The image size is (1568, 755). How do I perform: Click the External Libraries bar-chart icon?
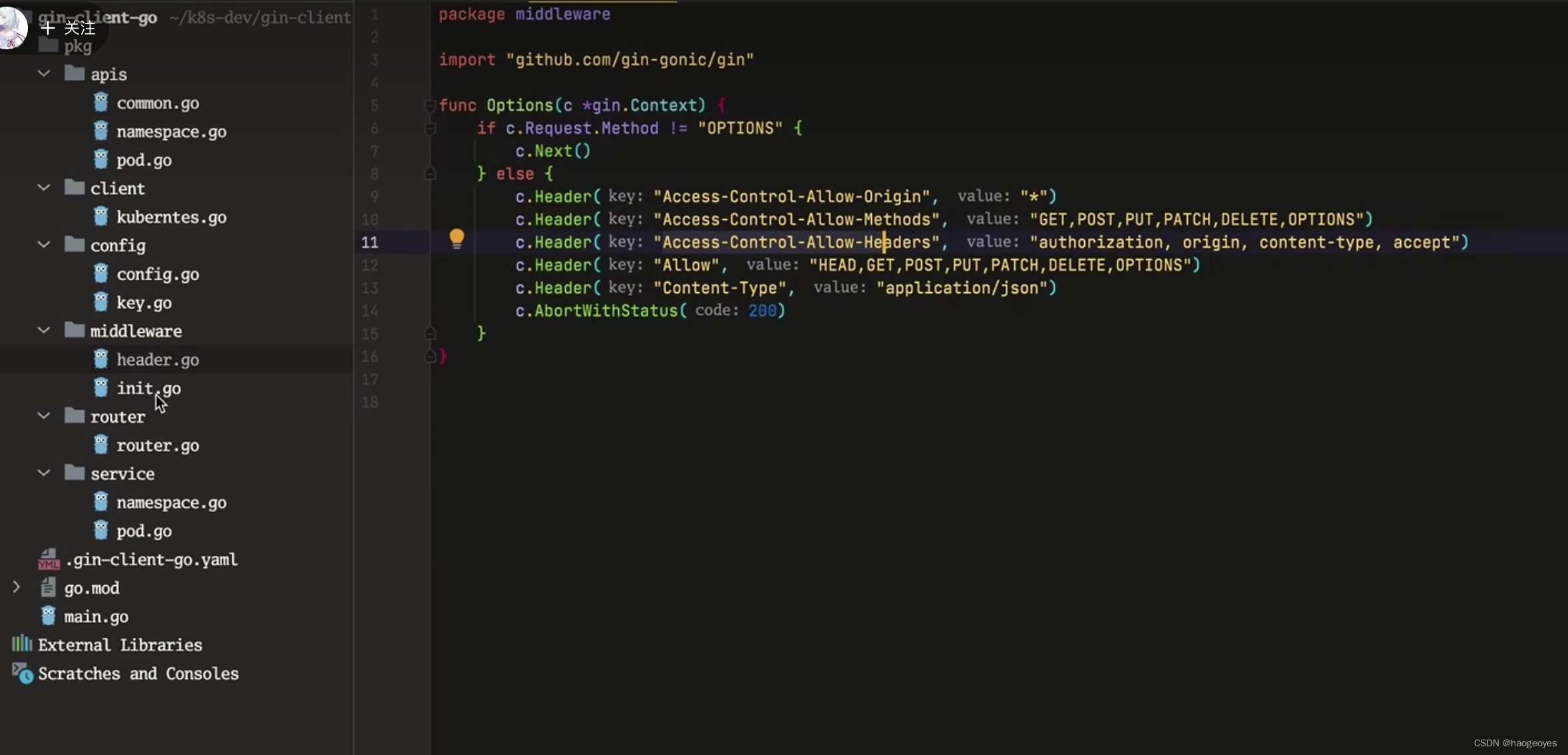22,644
